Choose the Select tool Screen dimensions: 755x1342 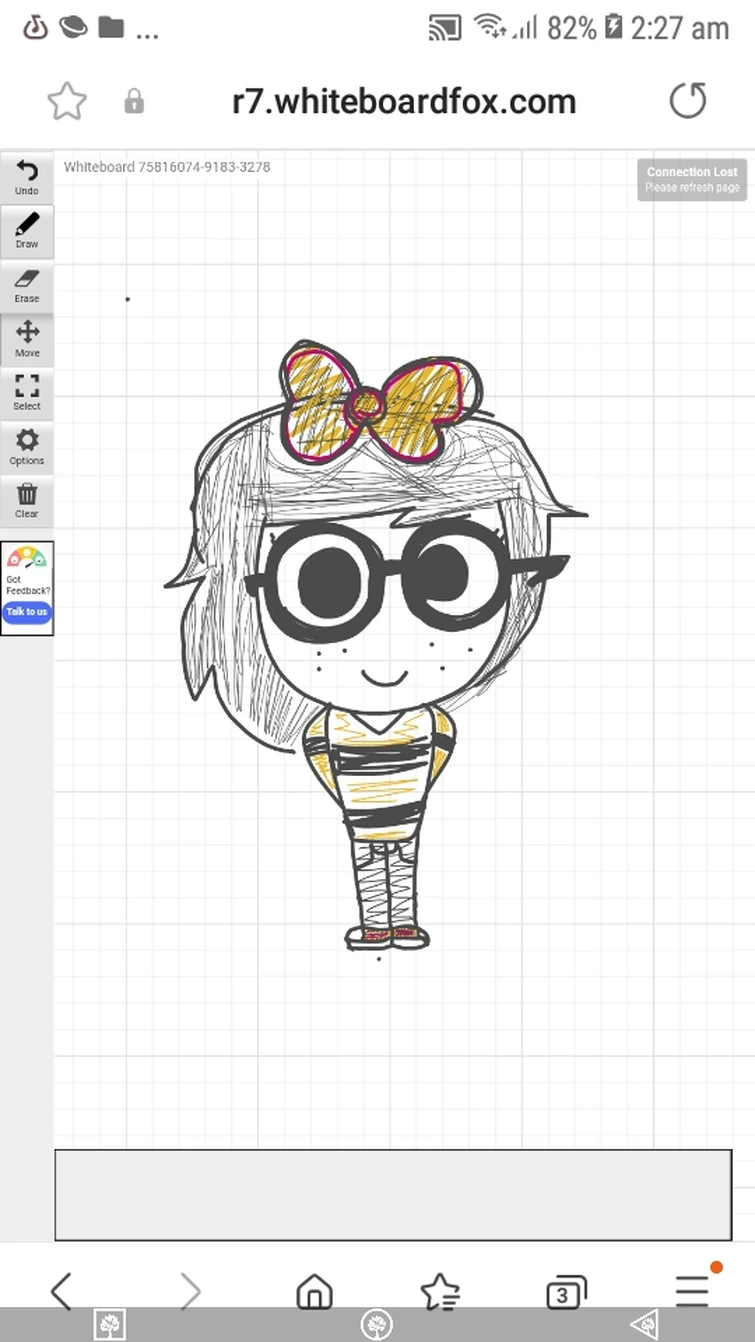tap(27, 393)
